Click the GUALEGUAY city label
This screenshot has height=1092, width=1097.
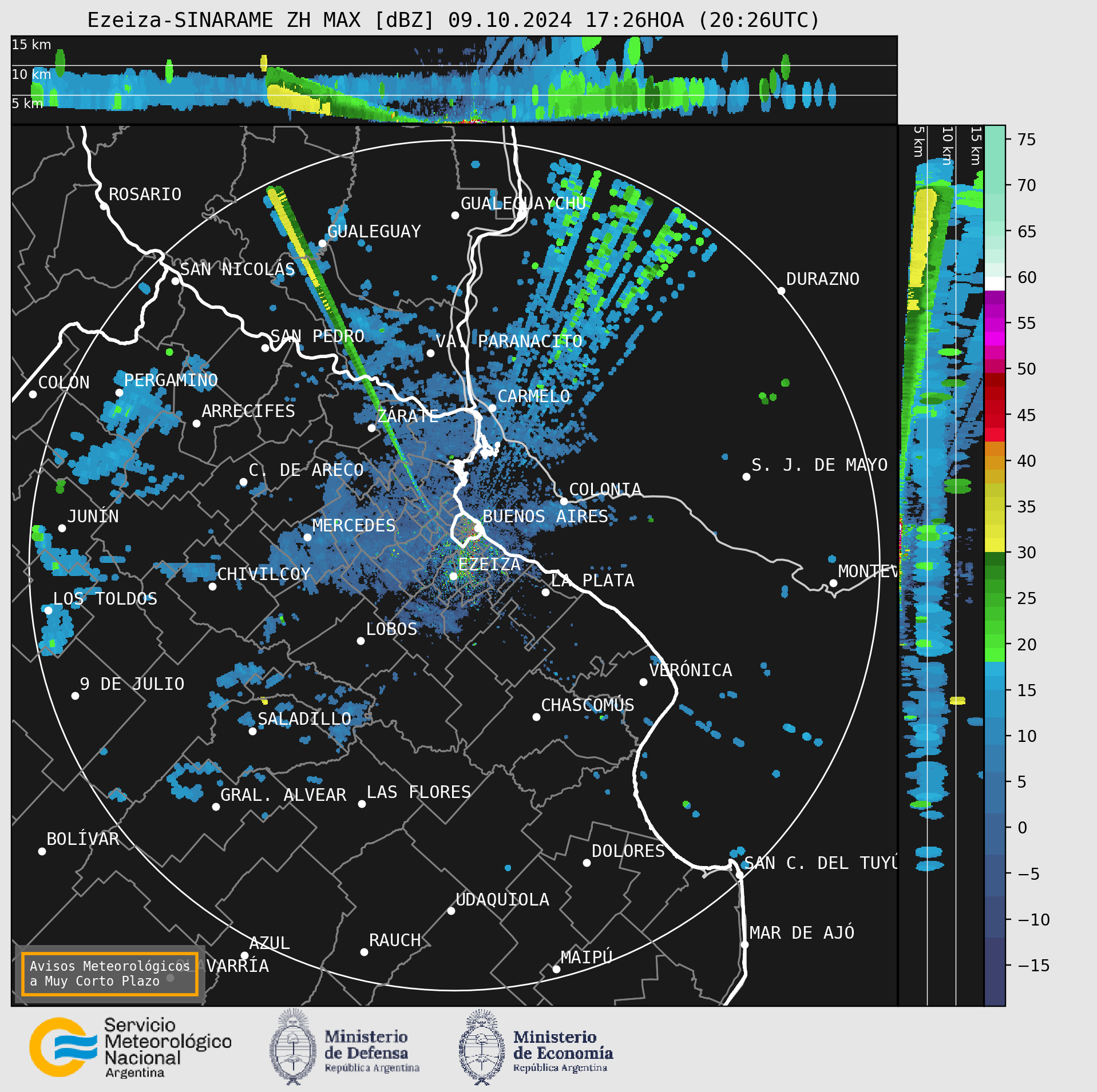[374, 232]
